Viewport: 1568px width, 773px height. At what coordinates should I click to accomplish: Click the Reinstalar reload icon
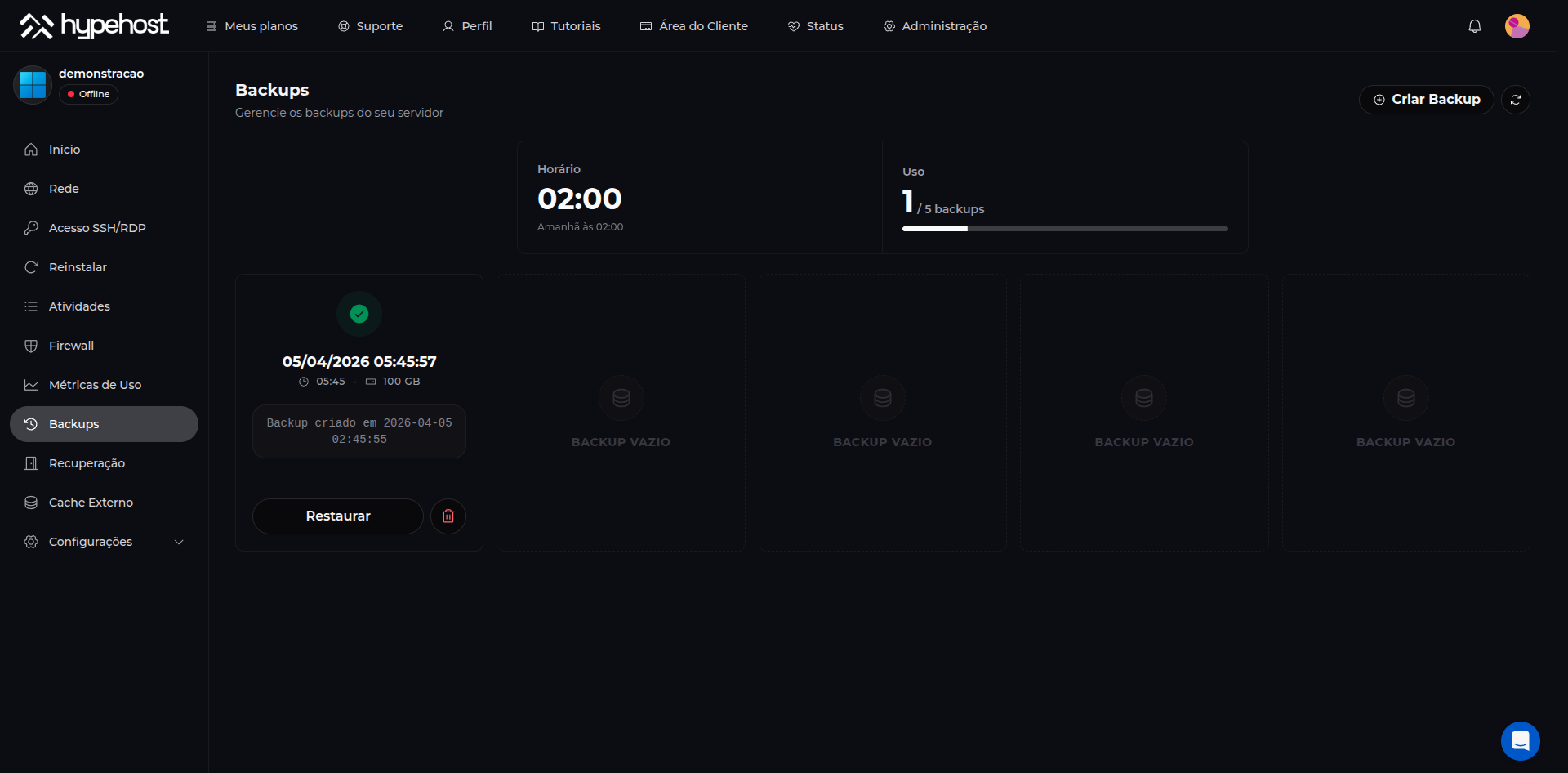[31, 267]
